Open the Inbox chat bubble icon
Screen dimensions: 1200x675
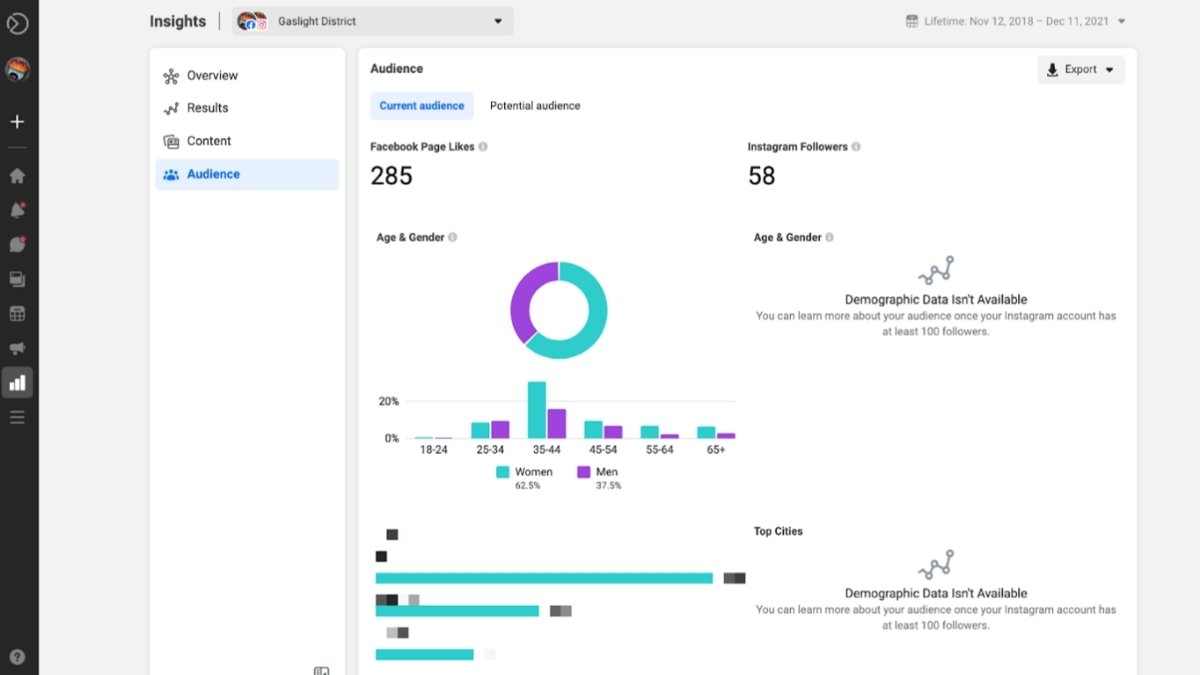pos(17,245)
